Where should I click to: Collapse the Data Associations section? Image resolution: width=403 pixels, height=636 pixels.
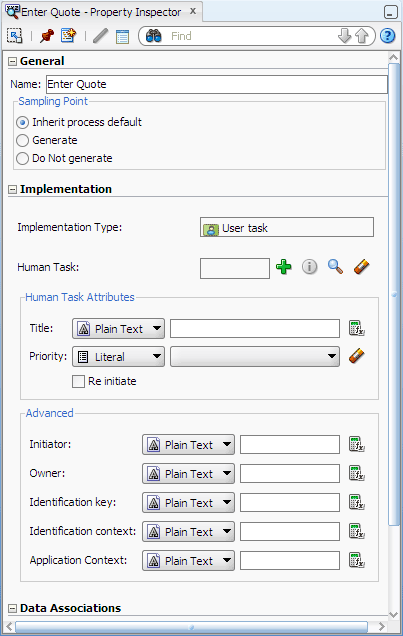[x=13, y=608]
